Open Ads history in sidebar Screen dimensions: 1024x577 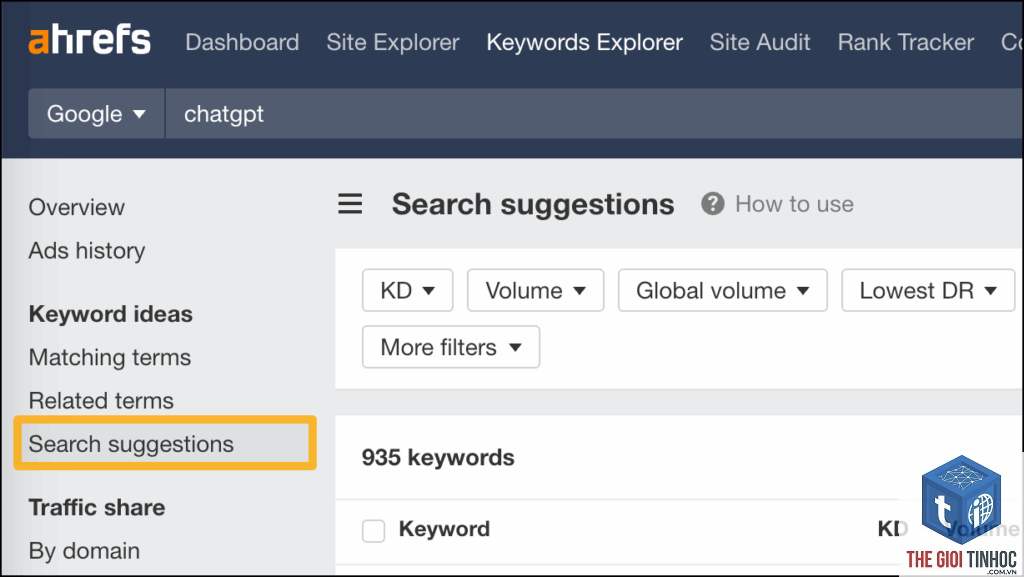pyautogui.click(x=87, y=251)
